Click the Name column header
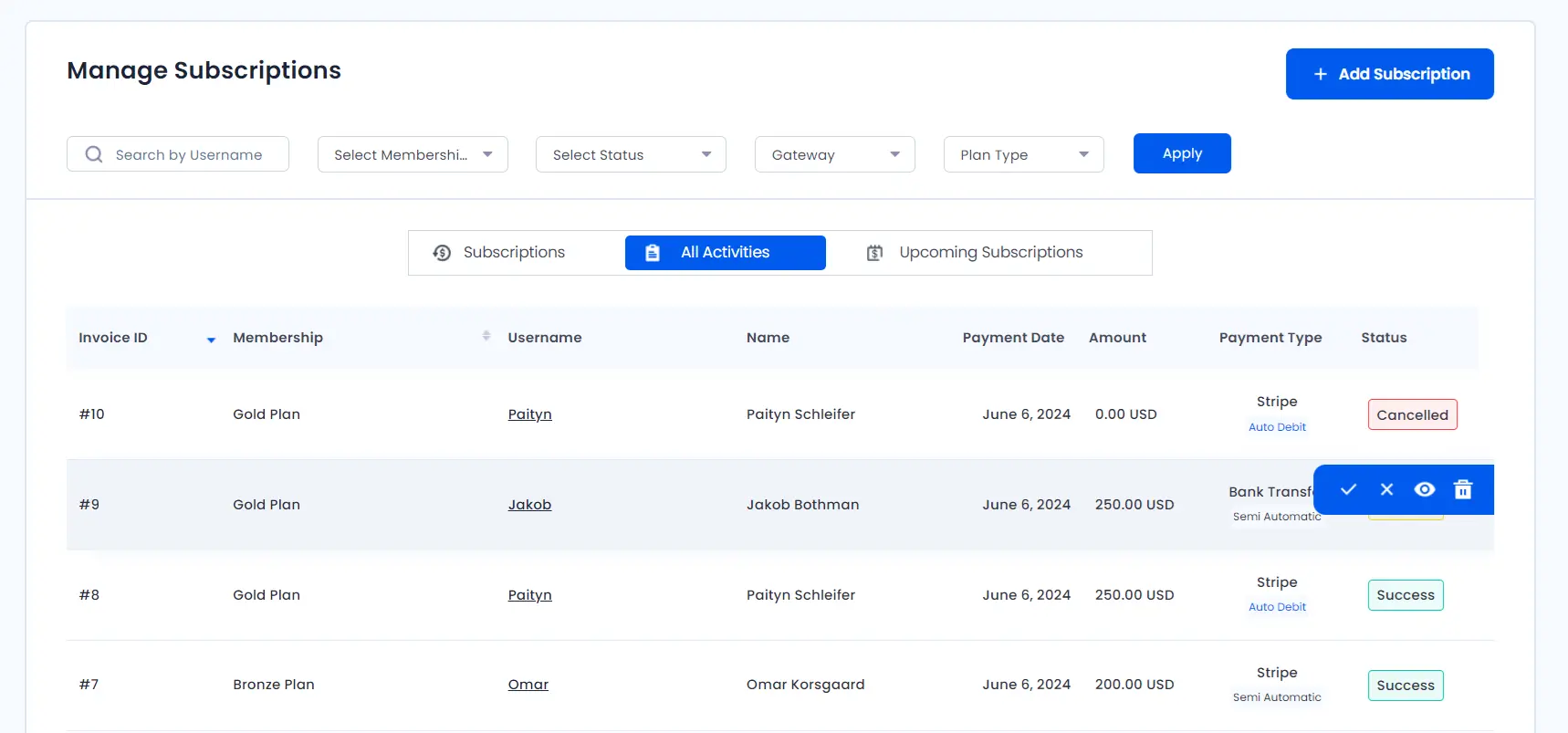This screenshot has width=1568, height=733. [768, 338]
